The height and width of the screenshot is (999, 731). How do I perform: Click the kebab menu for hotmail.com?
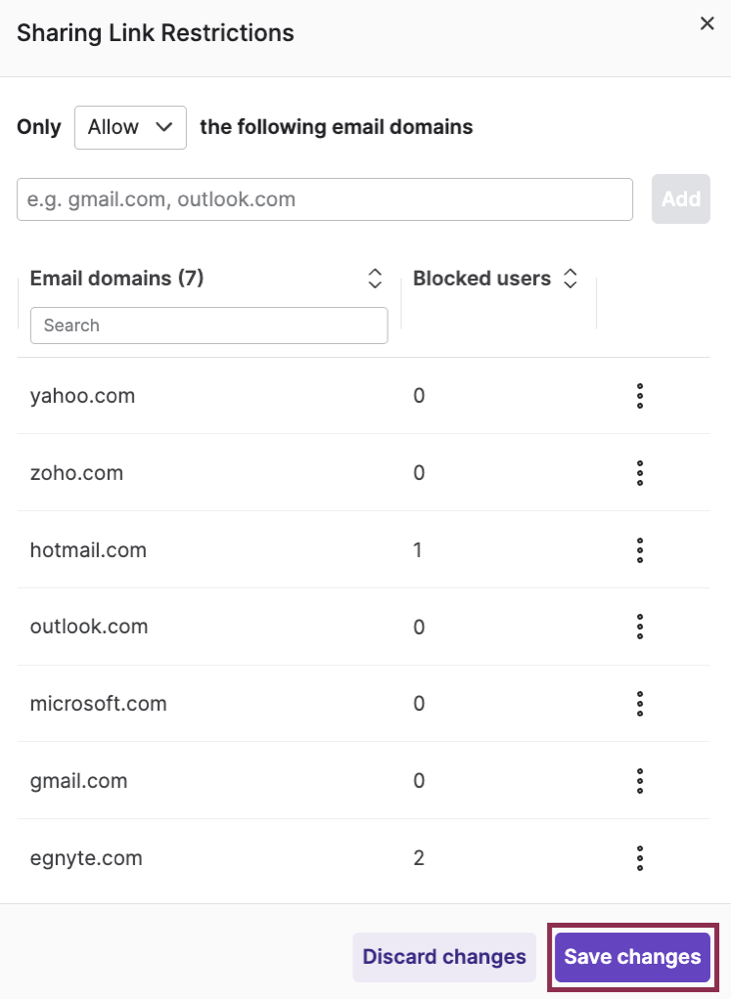[639, 549]
